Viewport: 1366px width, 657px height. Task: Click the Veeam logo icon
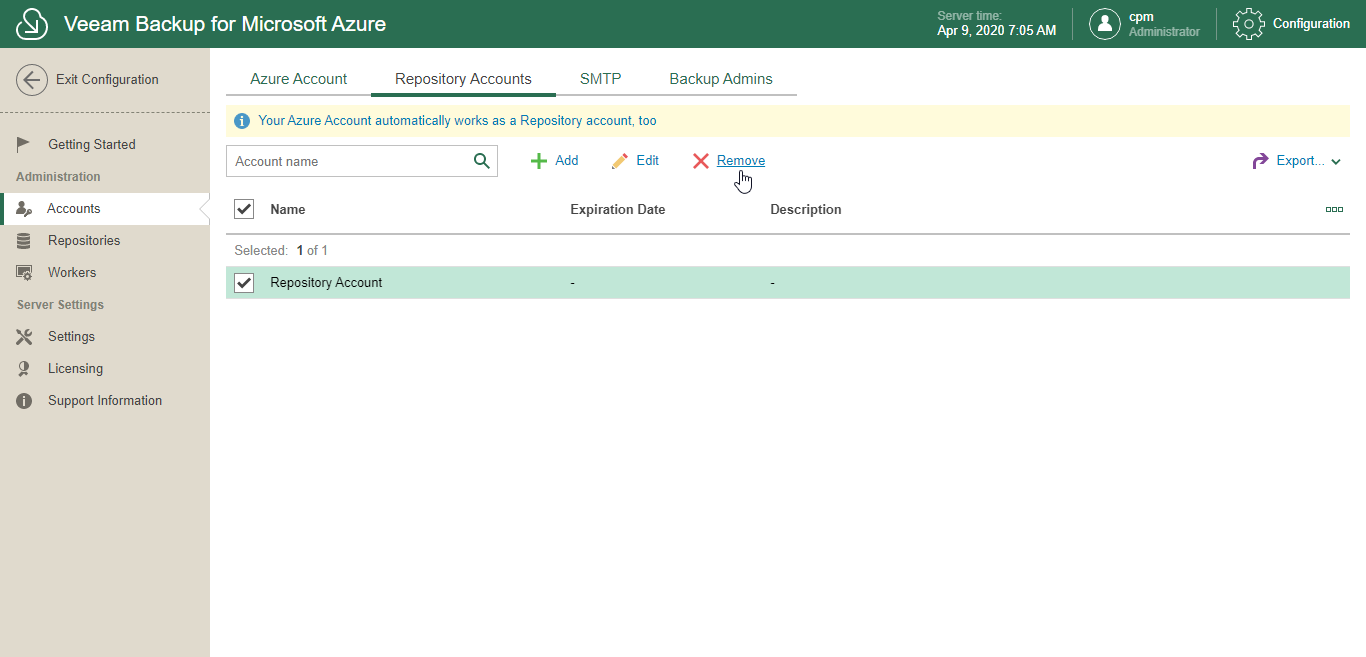tap(32, 24)
